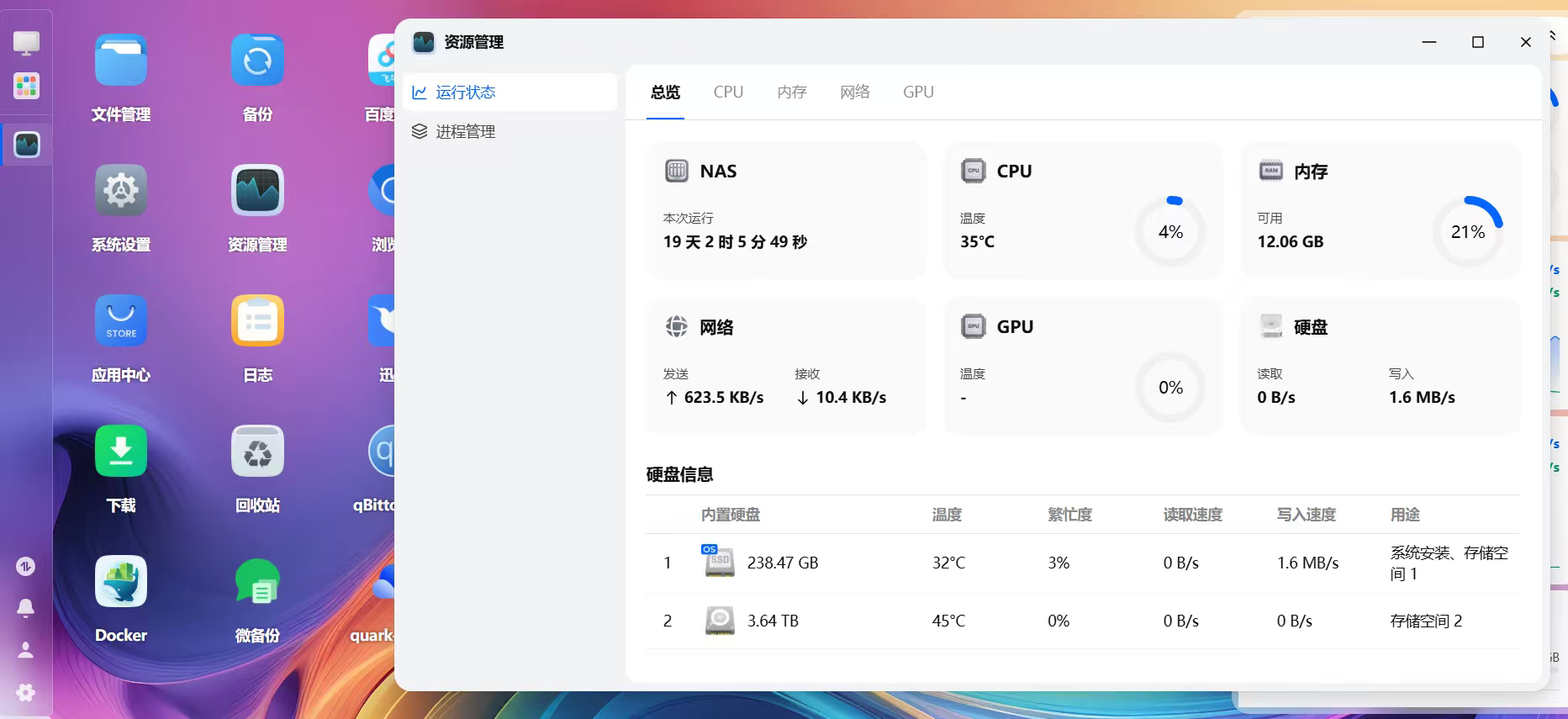This screenshot has width=1568, height=719.
Task: Open user account icon in dock
Action: 26,650
